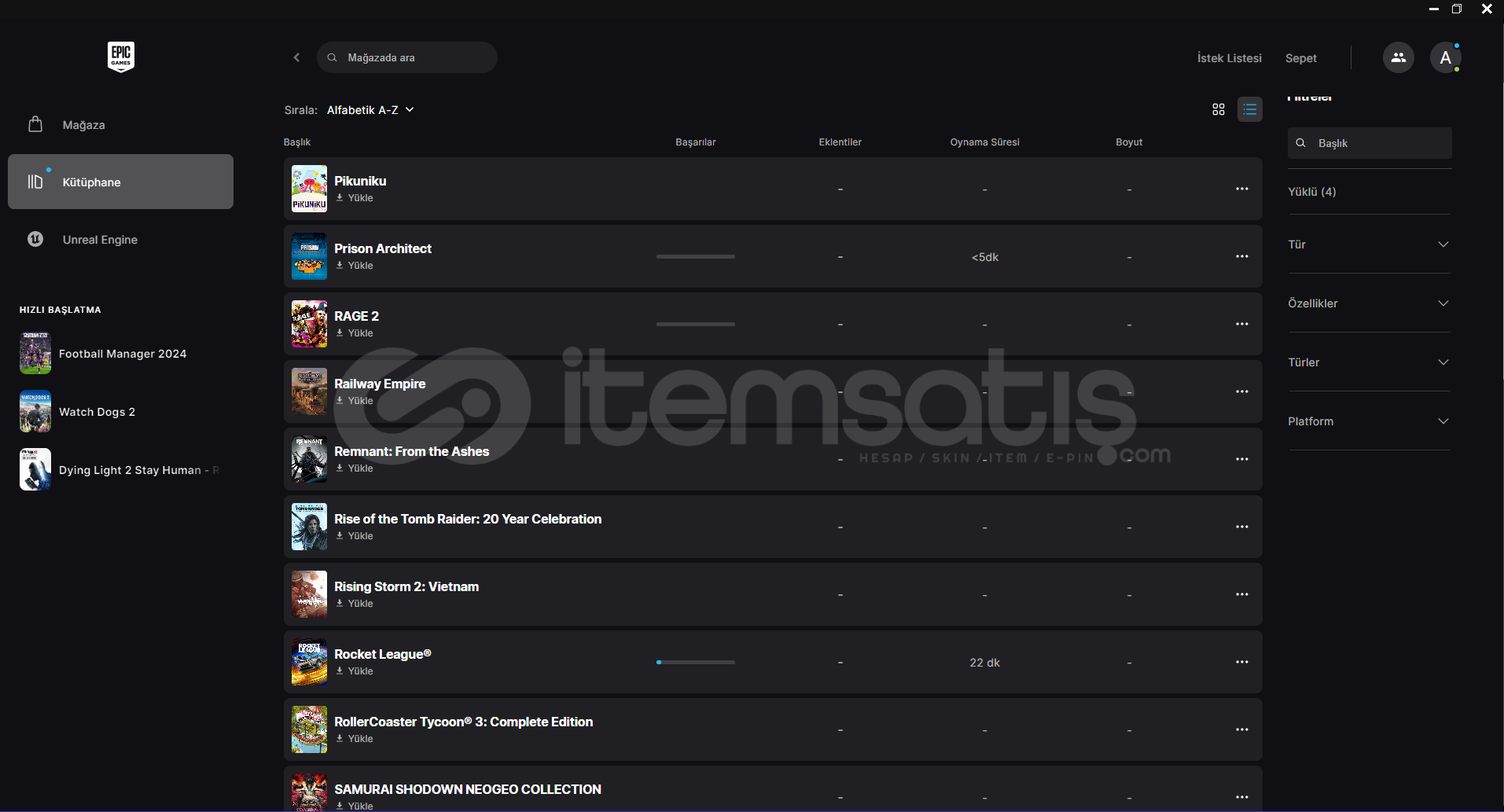Click Yükle under Rocket League
This screenshot has width=1504, height=812.
pyautogui.click(x=355, y=671)
